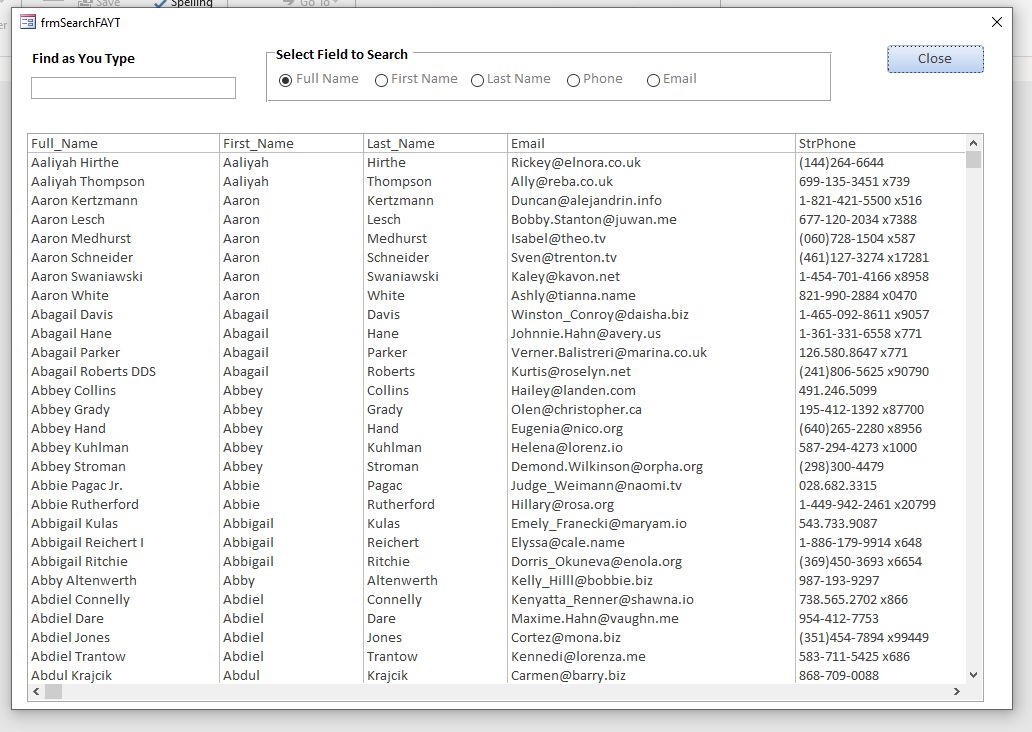Click the Find as You Type text box
Viewport: 1032px width, 732px height.
(x=133, y=88)
